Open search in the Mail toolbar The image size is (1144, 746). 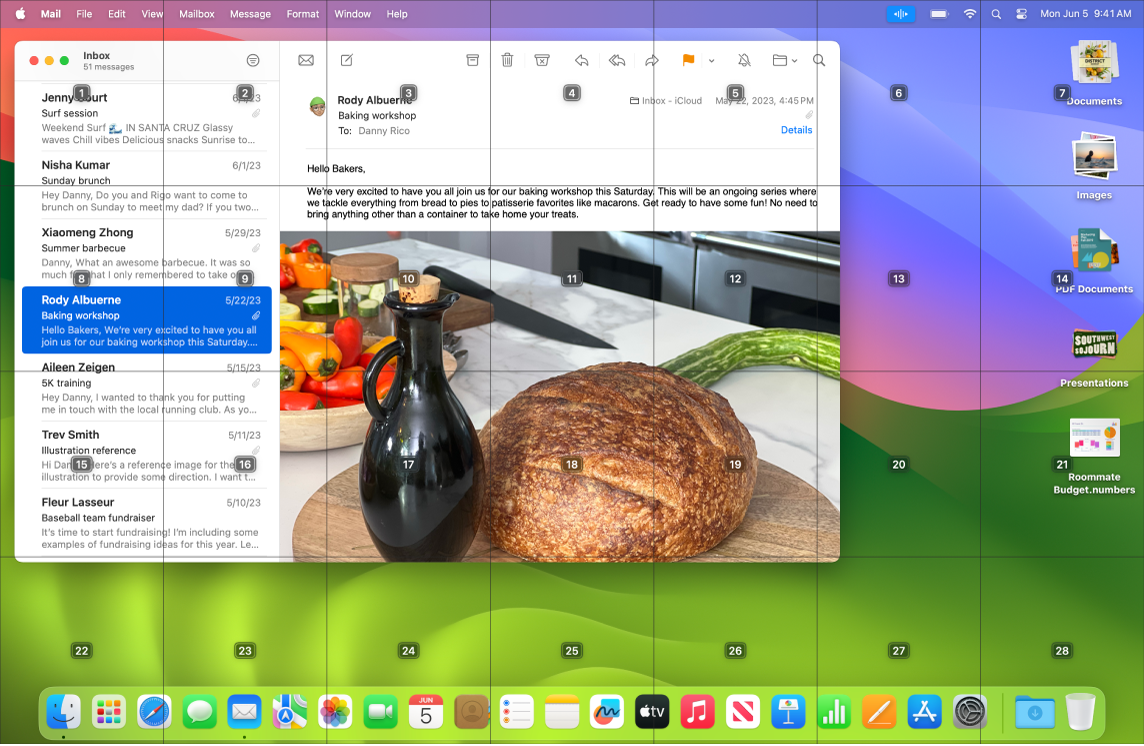tap(819, 60)
